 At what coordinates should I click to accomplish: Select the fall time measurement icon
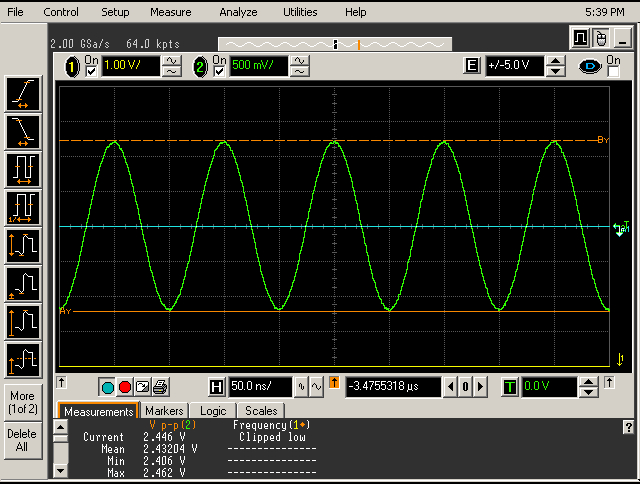[x=22, y=129]
